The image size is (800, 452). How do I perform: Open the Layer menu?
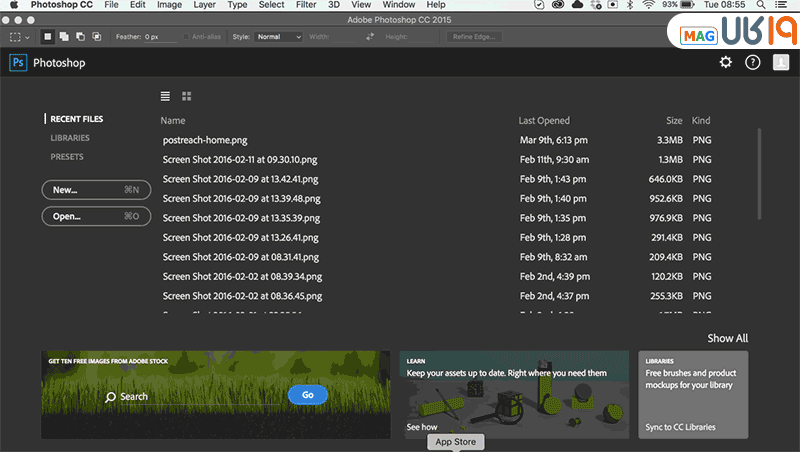(204, 5)
